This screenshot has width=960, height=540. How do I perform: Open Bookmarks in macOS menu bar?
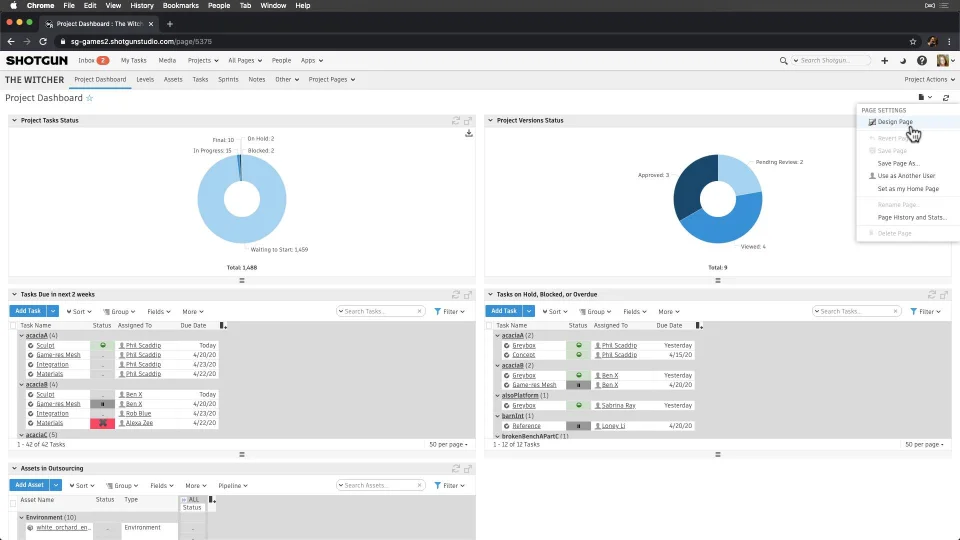(181, 6)
